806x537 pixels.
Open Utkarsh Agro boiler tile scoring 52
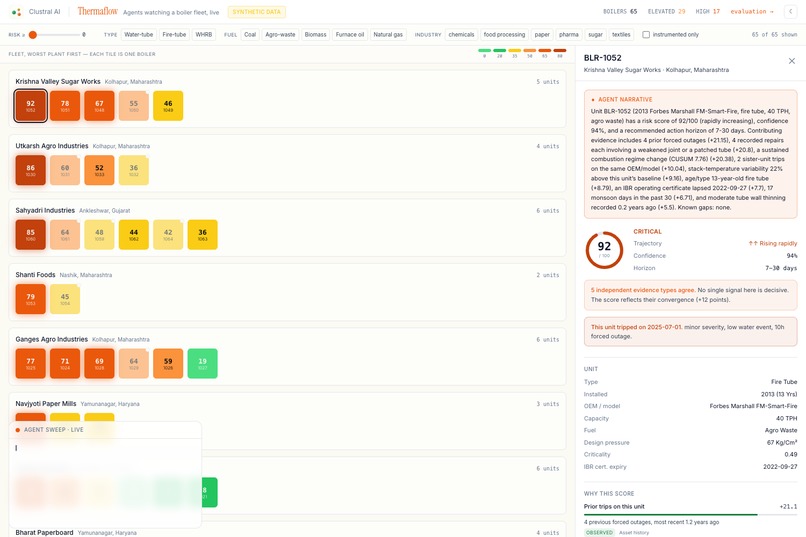[x=99, y=170]
